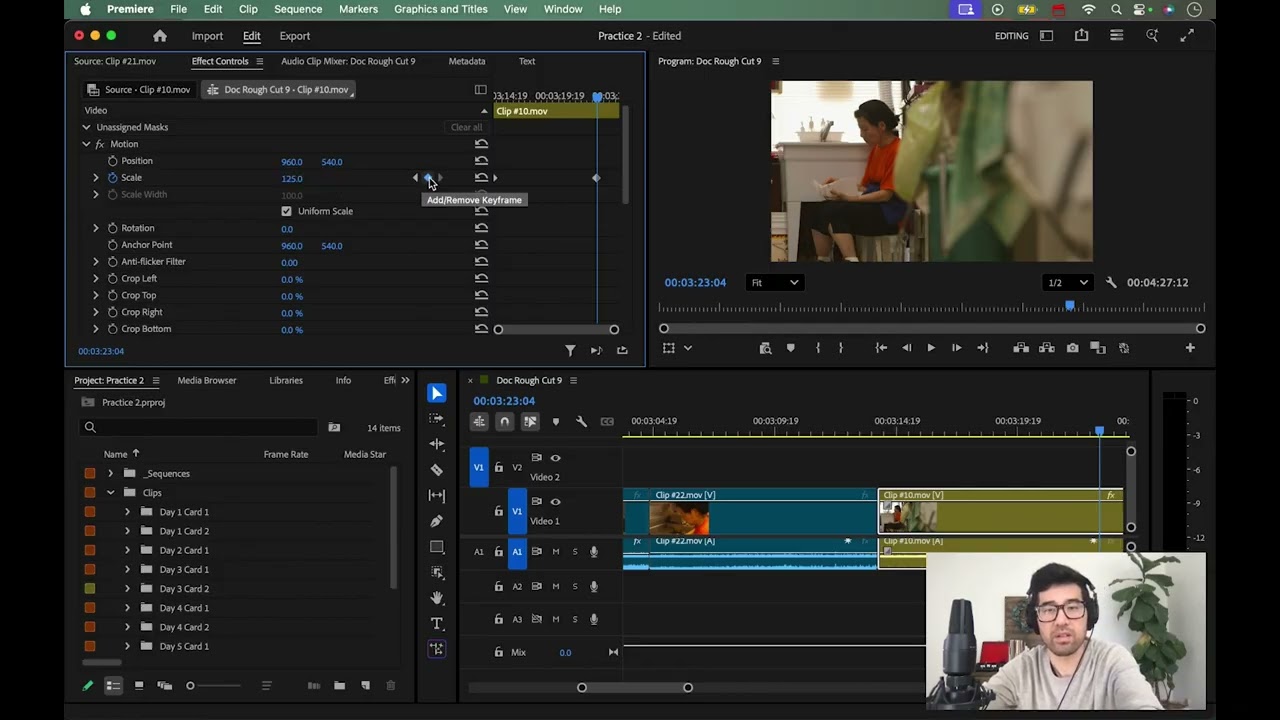Solo audio track A2
Image resolution: width=1280 pixels, height=720 pixels.
574,587
